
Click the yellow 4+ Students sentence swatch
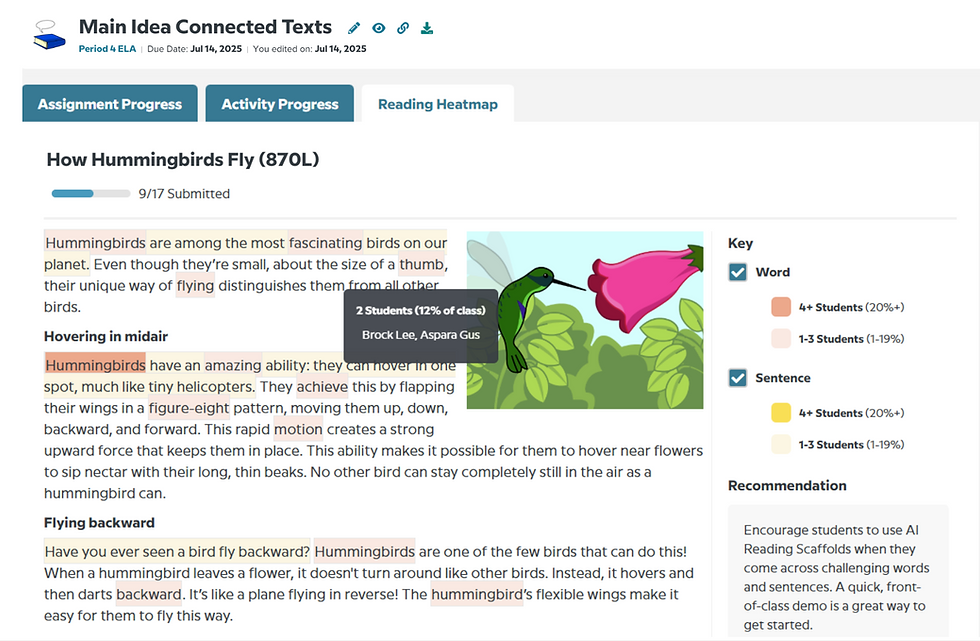(781, 413)
